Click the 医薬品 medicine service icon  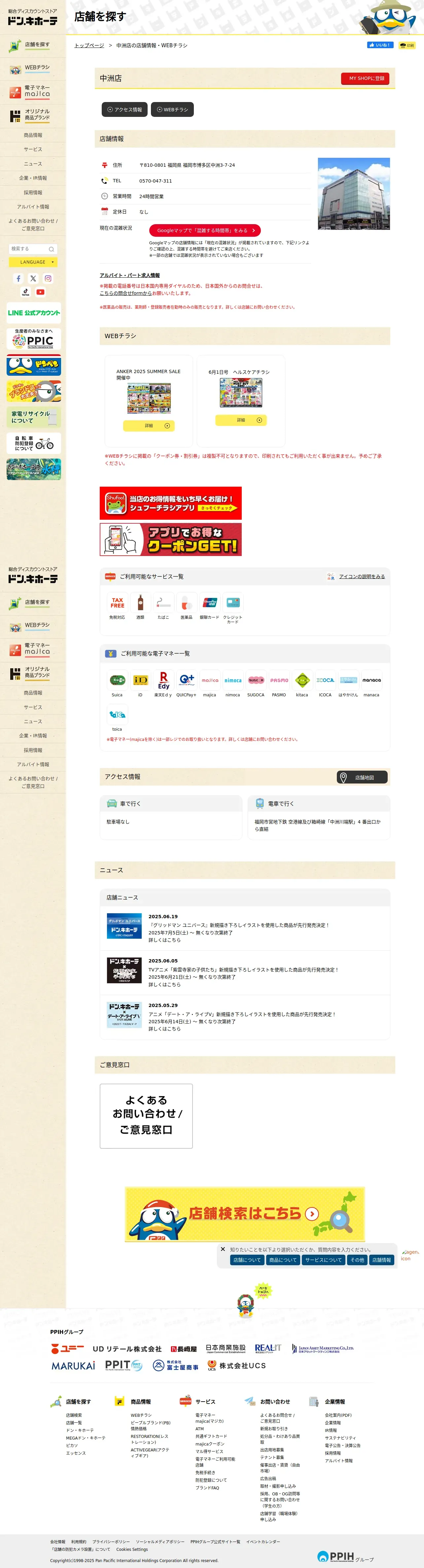click(187, 603)
